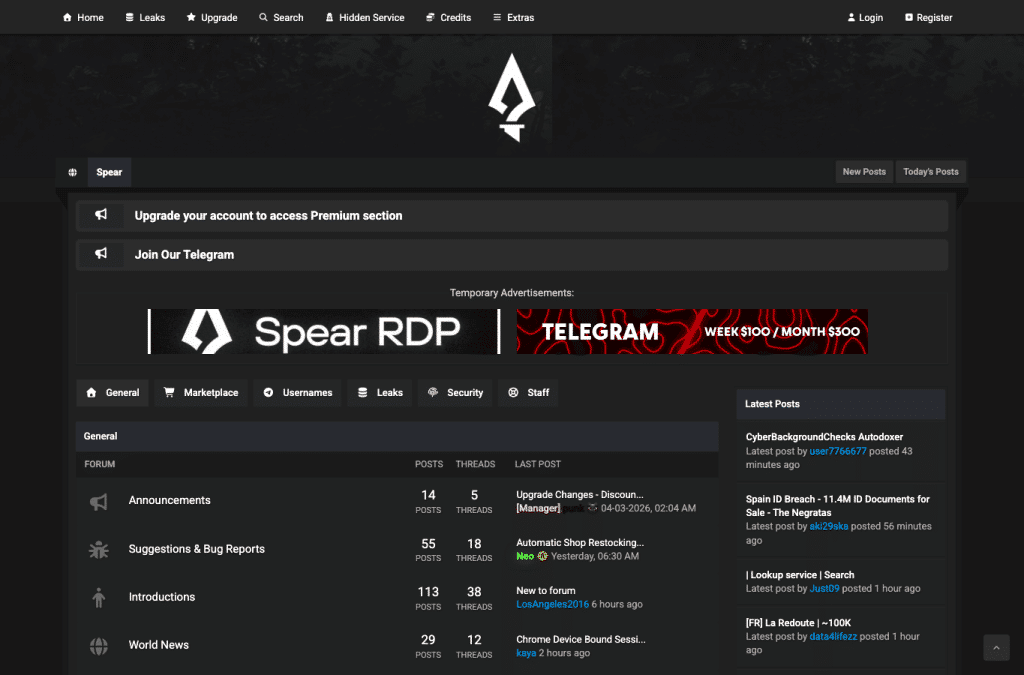Image resolution: width=1024 pixels, height=675 pixels.
Task: Click the Security tab icon
Action: pos(432,392)
